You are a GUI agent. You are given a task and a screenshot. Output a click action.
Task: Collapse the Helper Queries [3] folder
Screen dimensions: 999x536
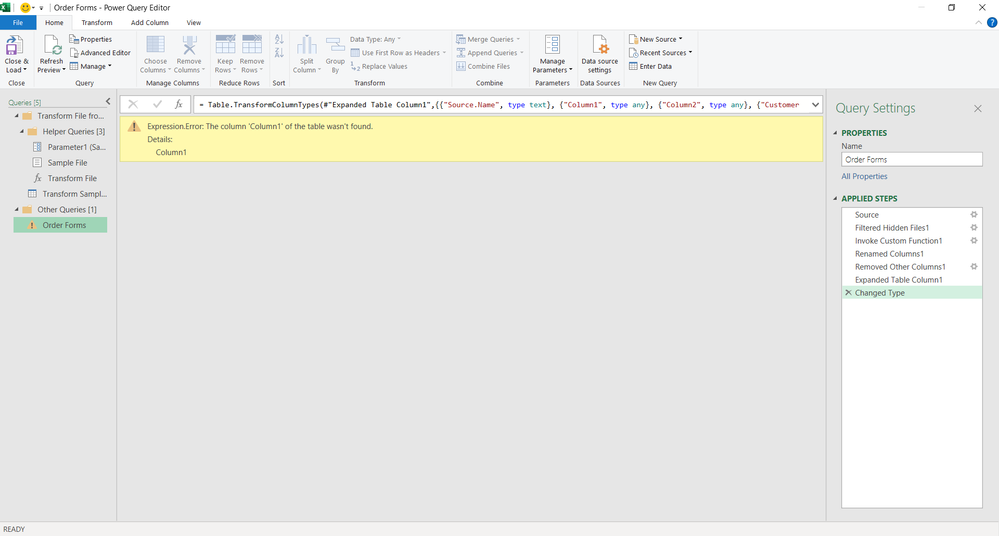22,131
